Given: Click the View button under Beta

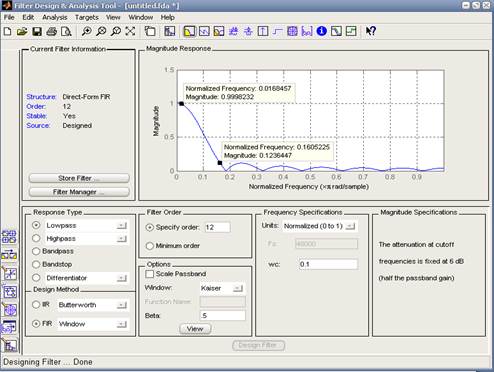Looking at the screenshot, I should point(195,329).
